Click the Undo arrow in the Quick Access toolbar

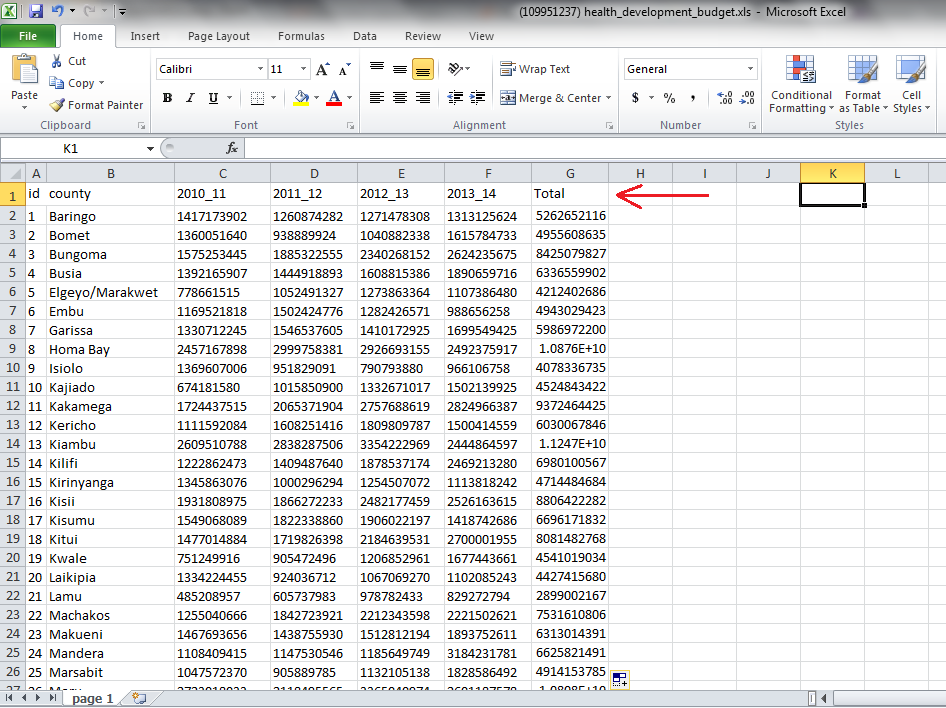57,11
